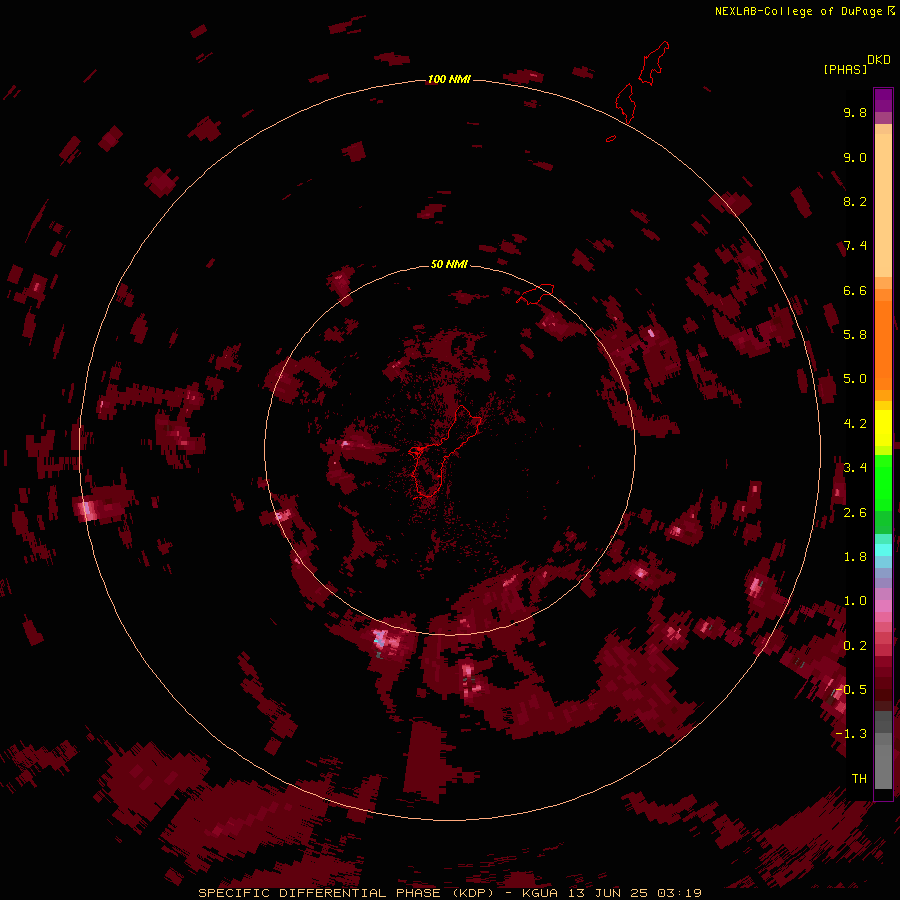
Task: Click the TH threshold label
Action: pyautogui.click(x=859, y=779)
